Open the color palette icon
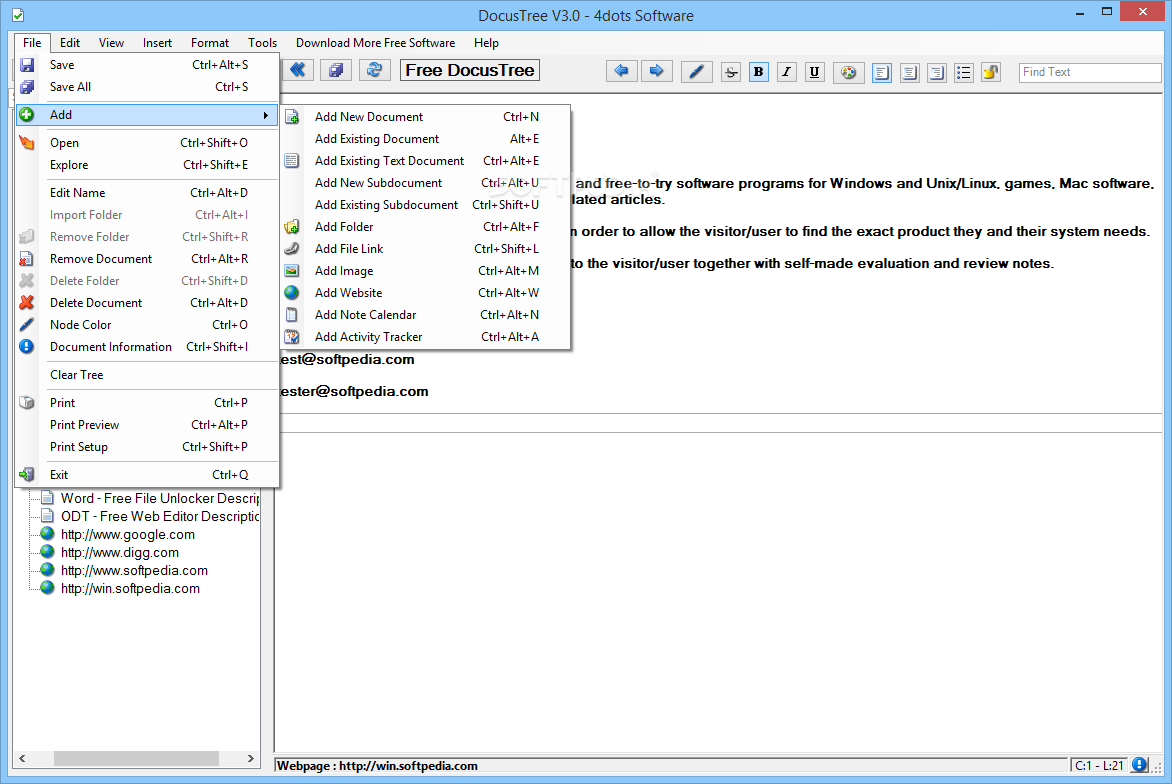 click(x=848, y=72)
